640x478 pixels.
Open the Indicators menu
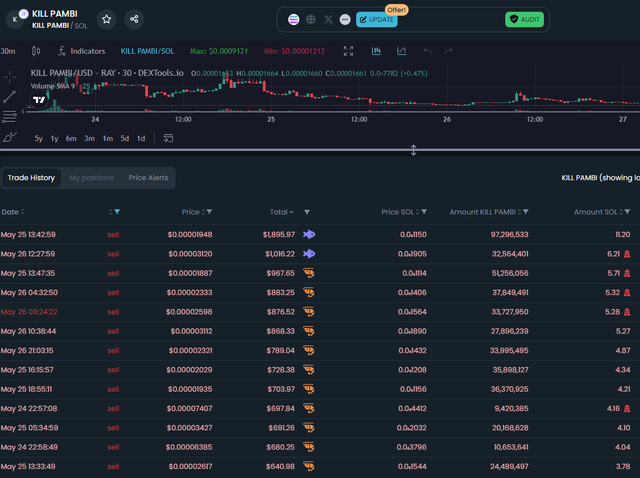[82, 51]
